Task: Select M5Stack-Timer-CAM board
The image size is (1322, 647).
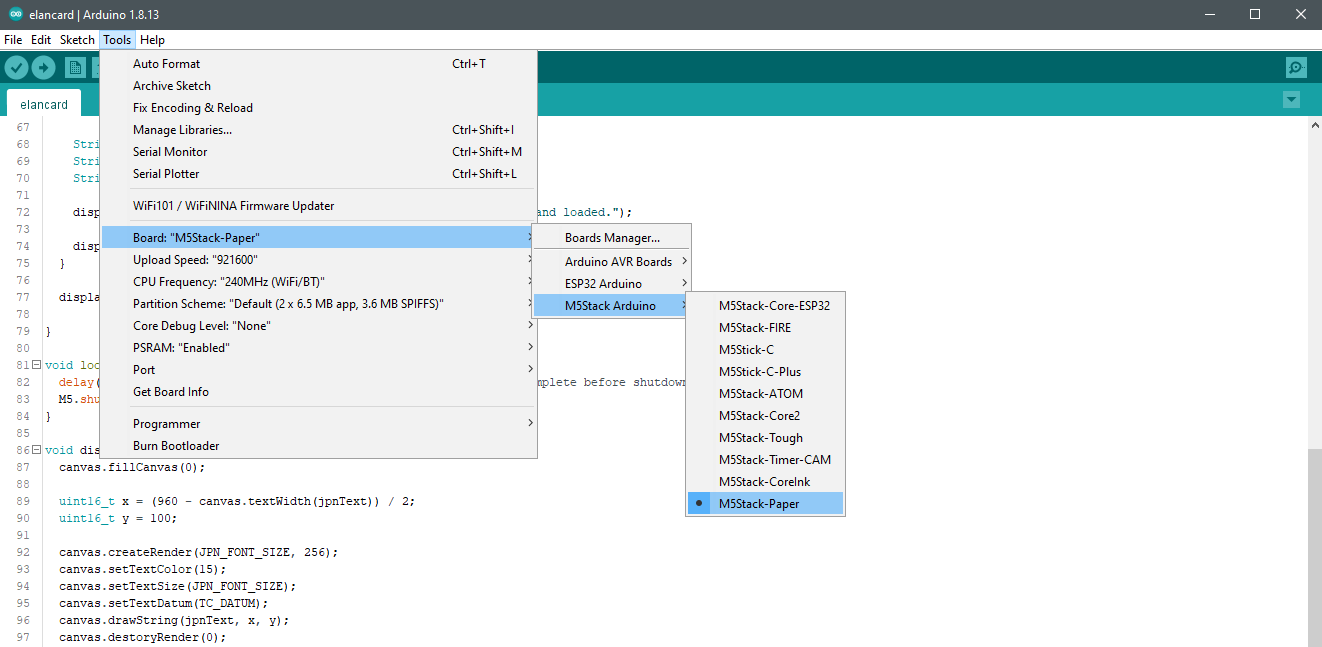Action: 766,460
